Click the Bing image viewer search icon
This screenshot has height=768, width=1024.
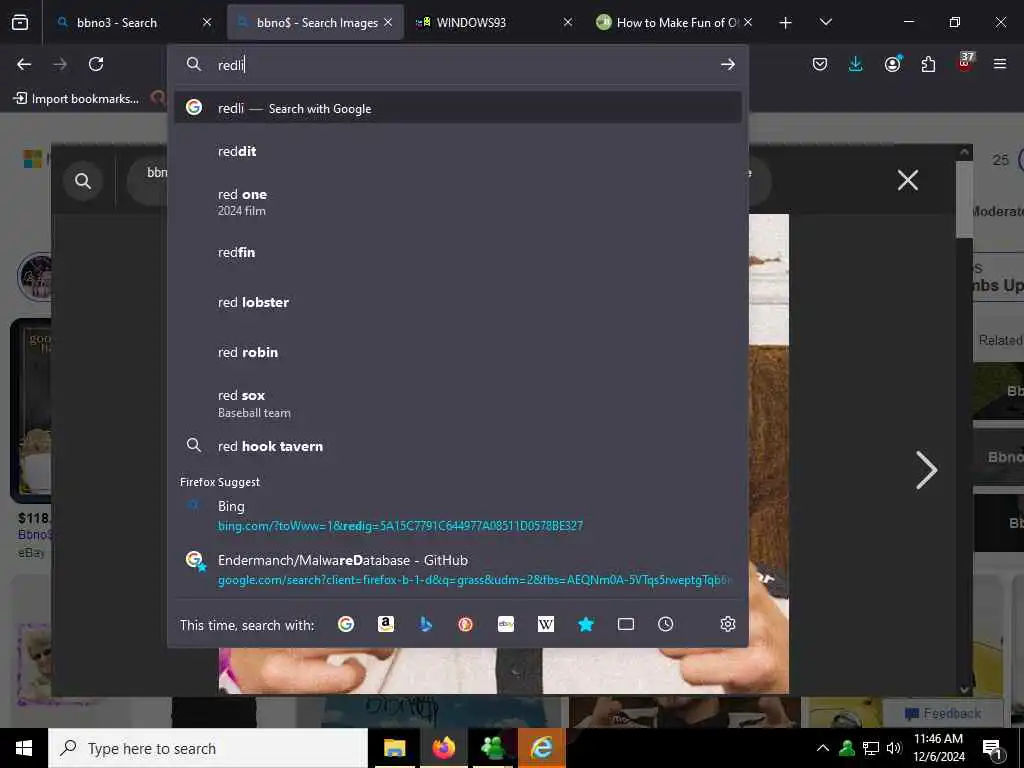(83, 181)
